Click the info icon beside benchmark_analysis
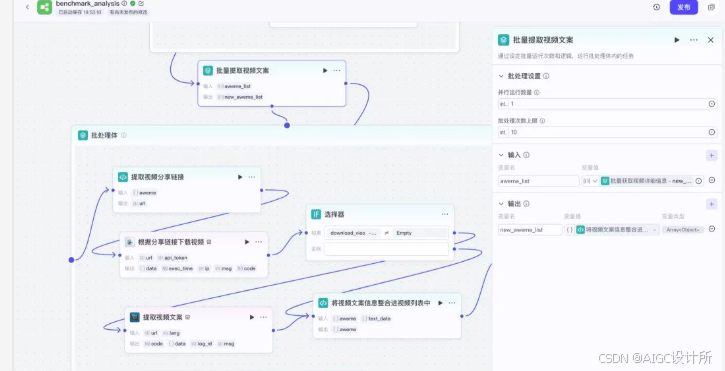The width and height of the screenshot is (725, 371). (x=124, y=3)
